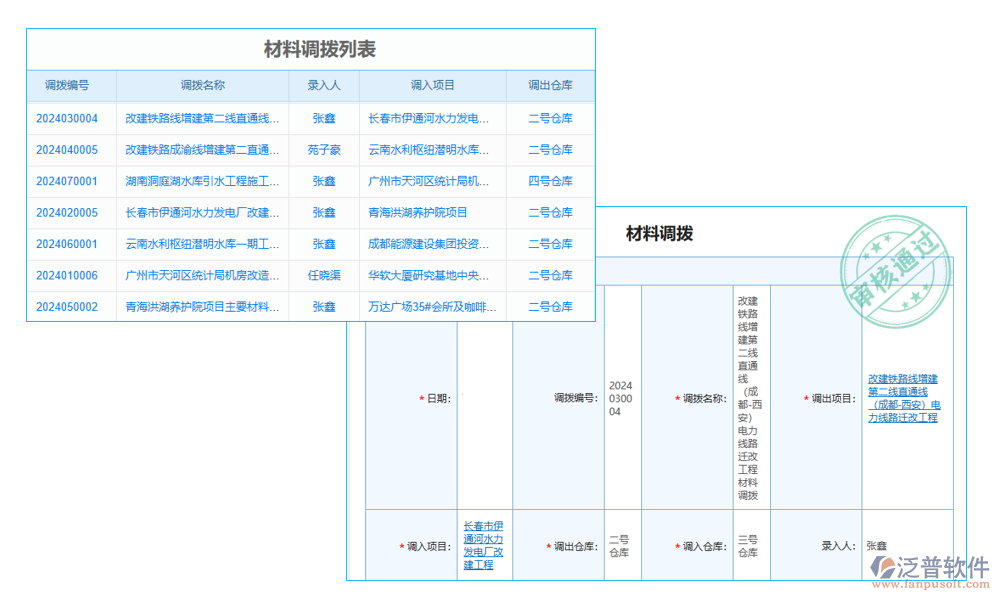The width and height of the screenshot is (1000, 600).
Task: Click the 录入人 column header
Action: click(321, 86)
